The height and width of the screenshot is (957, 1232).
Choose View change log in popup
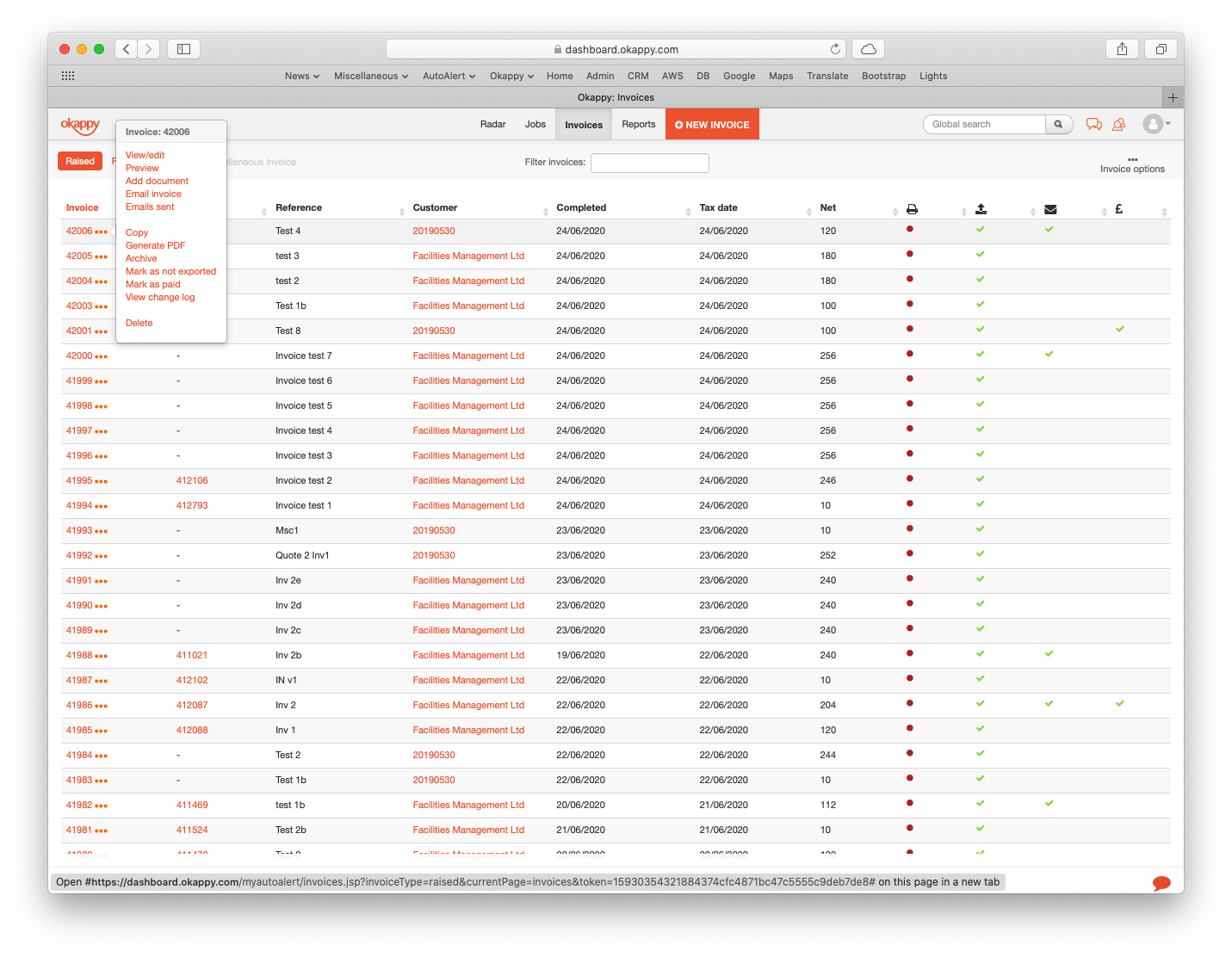coord(160,297)
